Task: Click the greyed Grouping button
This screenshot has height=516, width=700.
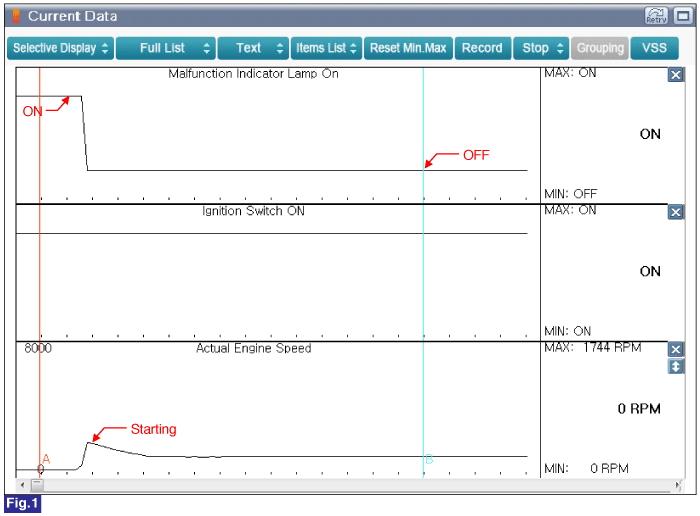Action: click(x=600, y=48)
